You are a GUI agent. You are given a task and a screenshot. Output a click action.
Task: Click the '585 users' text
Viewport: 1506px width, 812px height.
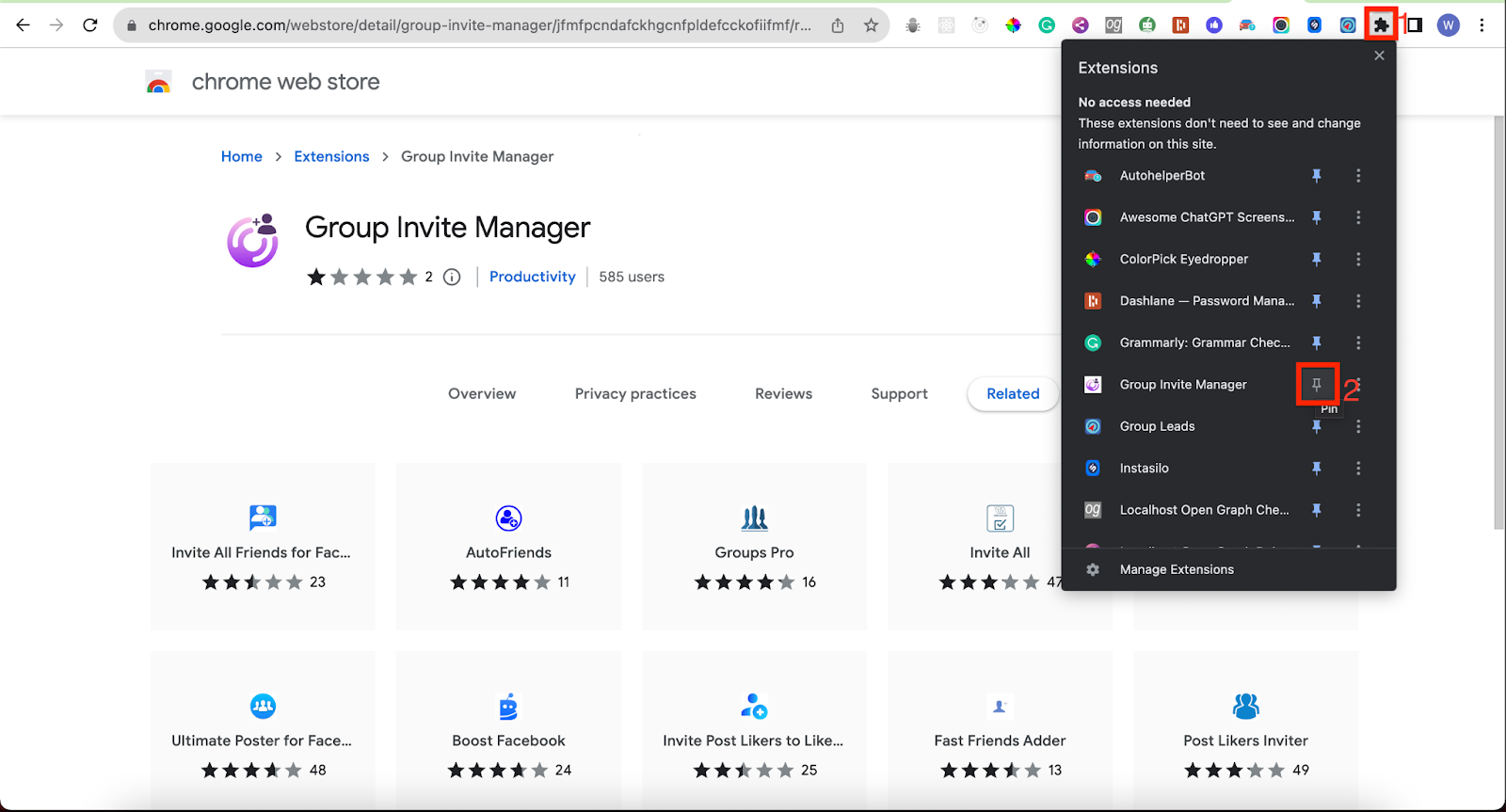pyautogui.click(x=632, y=277)
